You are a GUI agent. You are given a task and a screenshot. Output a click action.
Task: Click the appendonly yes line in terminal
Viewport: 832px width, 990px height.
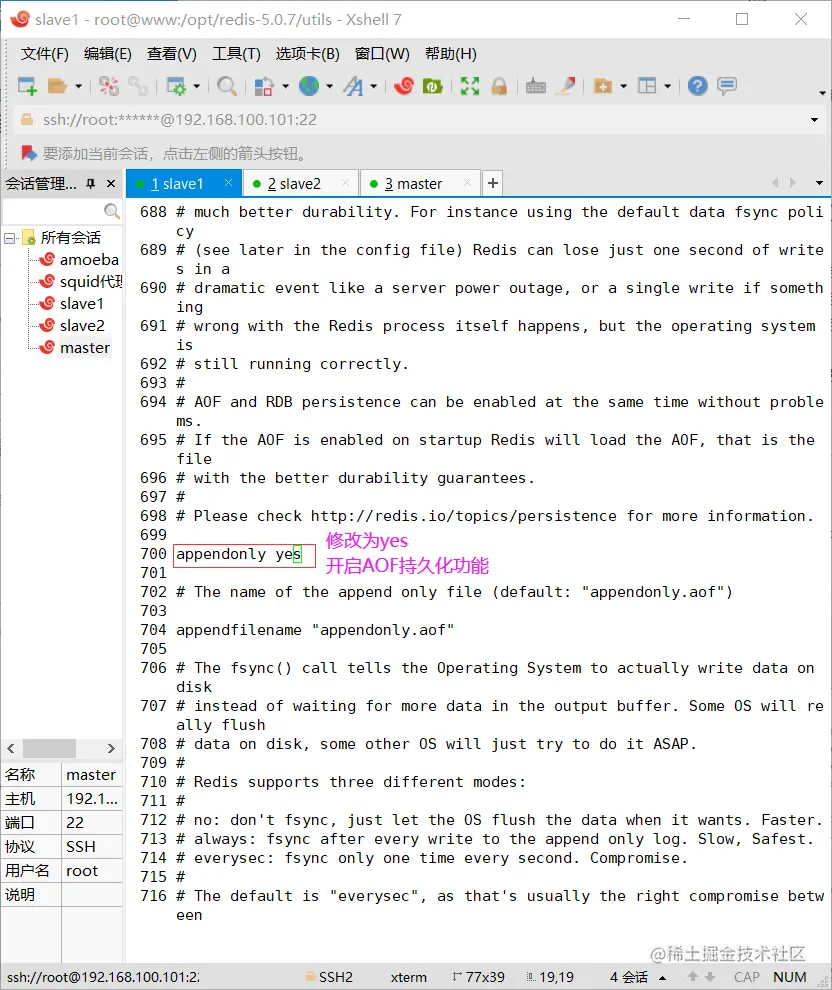click(x=239, y=554)
